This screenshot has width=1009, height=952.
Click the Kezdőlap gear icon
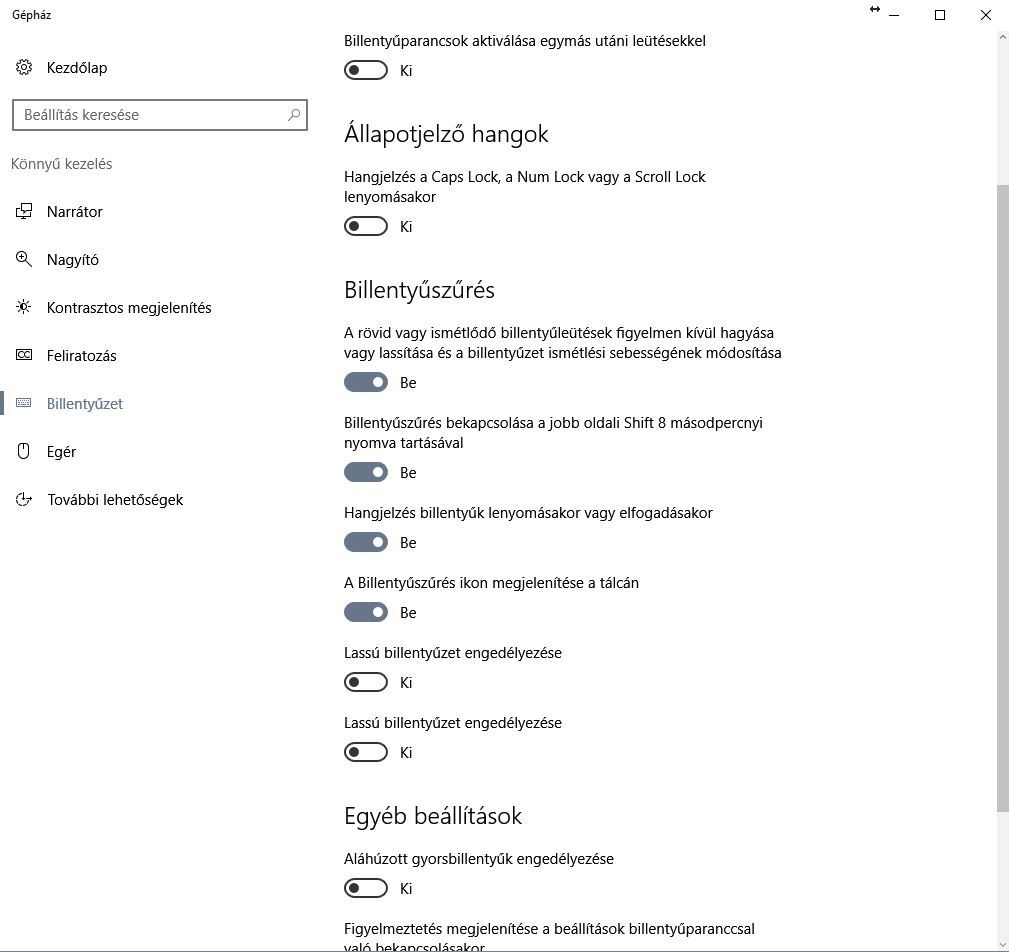pyautogui.click(x=24, y=67)
